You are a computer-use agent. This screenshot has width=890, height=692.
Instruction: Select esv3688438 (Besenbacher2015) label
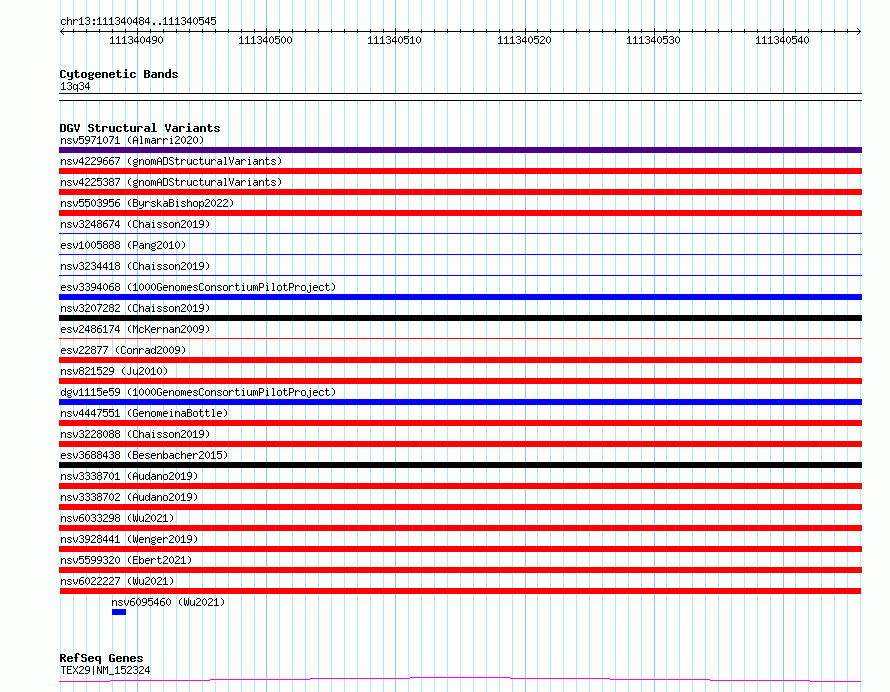(144, 455)
